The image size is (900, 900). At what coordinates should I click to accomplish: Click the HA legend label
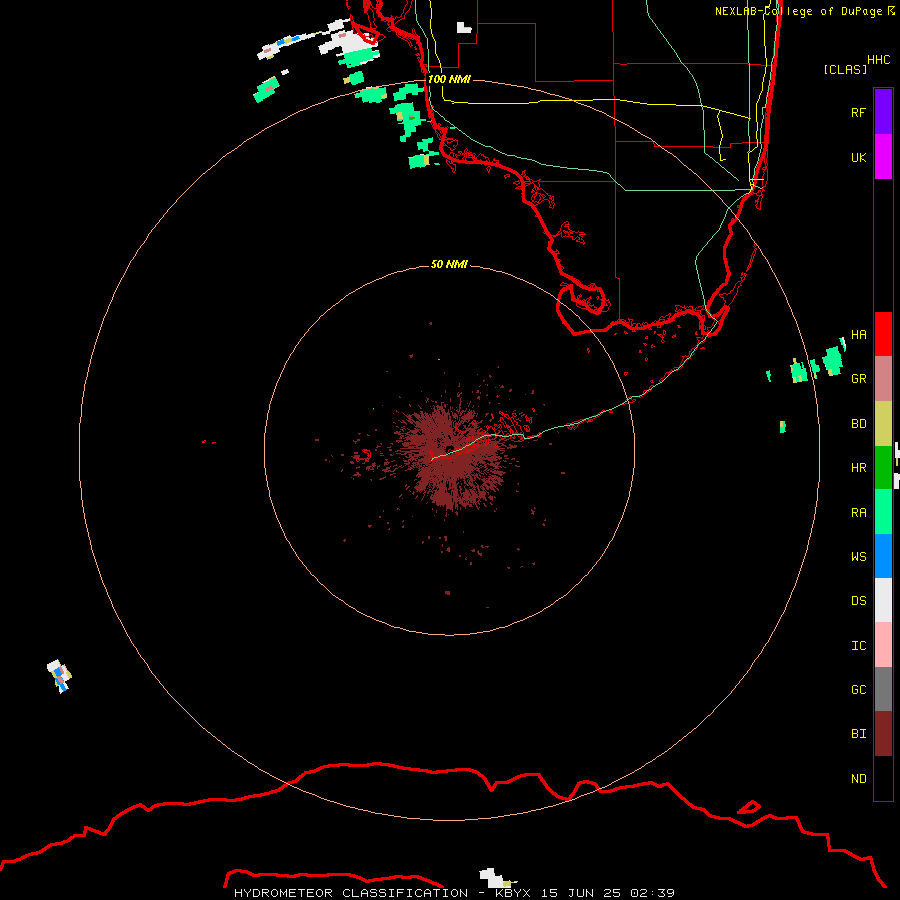coord(858,335)
